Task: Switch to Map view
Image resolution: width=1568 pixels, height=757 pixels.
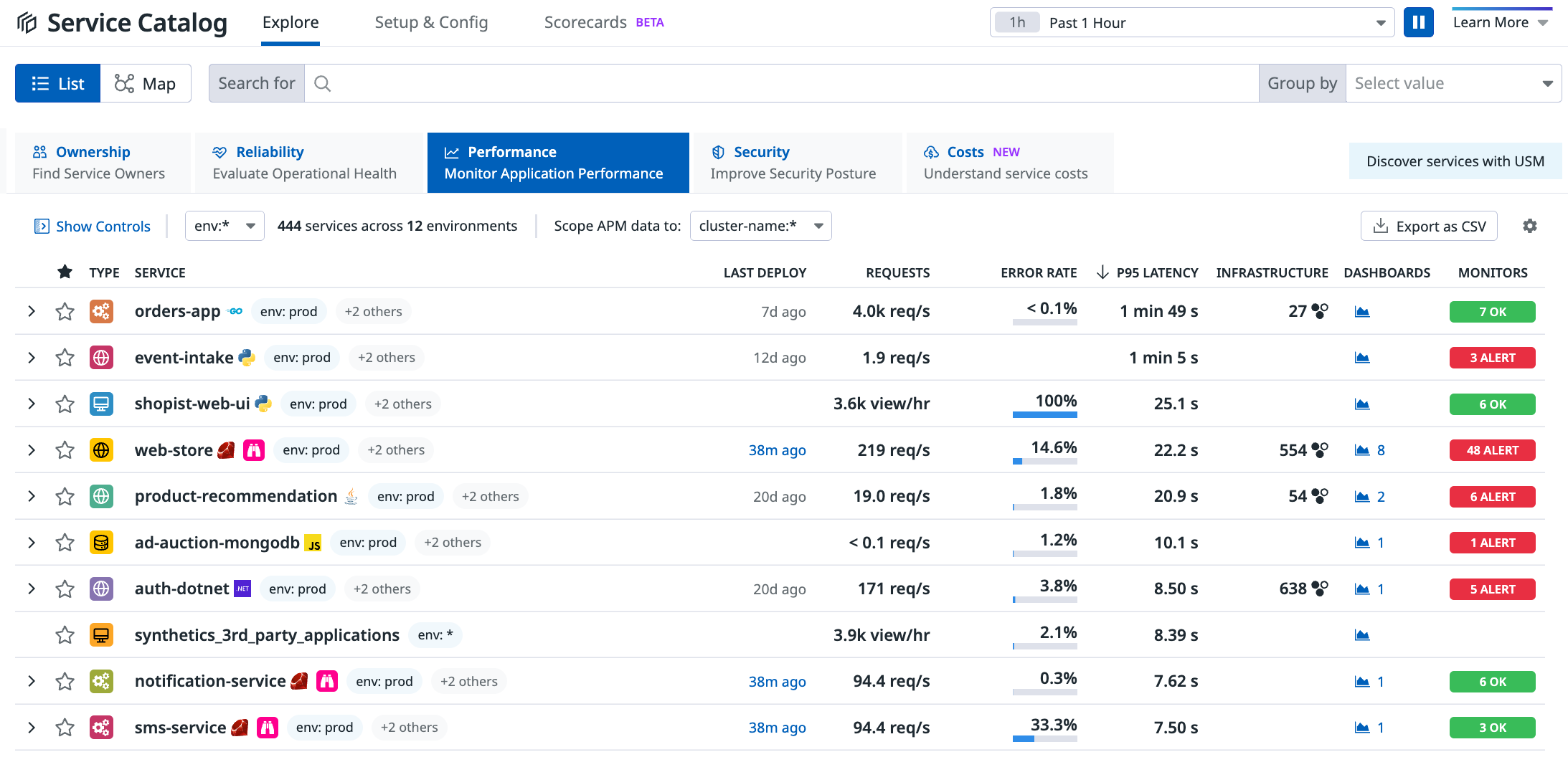Action: click(x=146, y=83)
